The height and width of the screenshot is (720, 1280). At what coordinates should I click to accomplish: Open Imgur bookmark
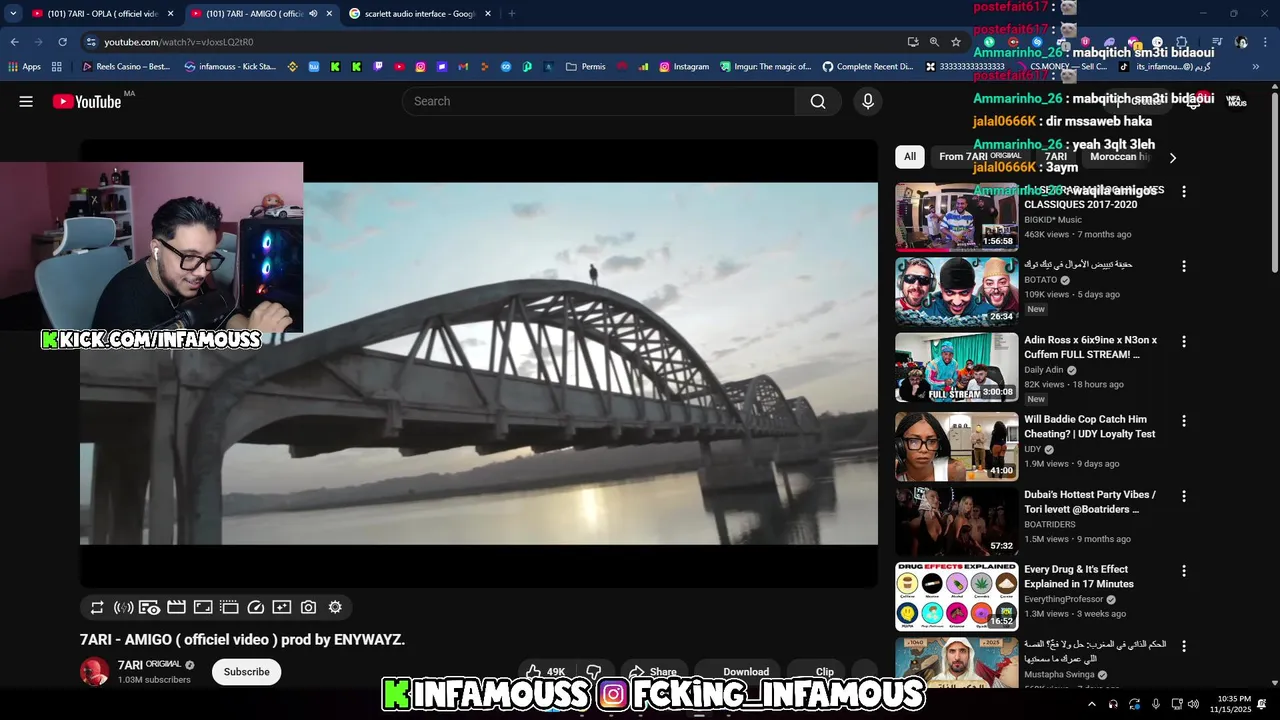pos(765,67)
